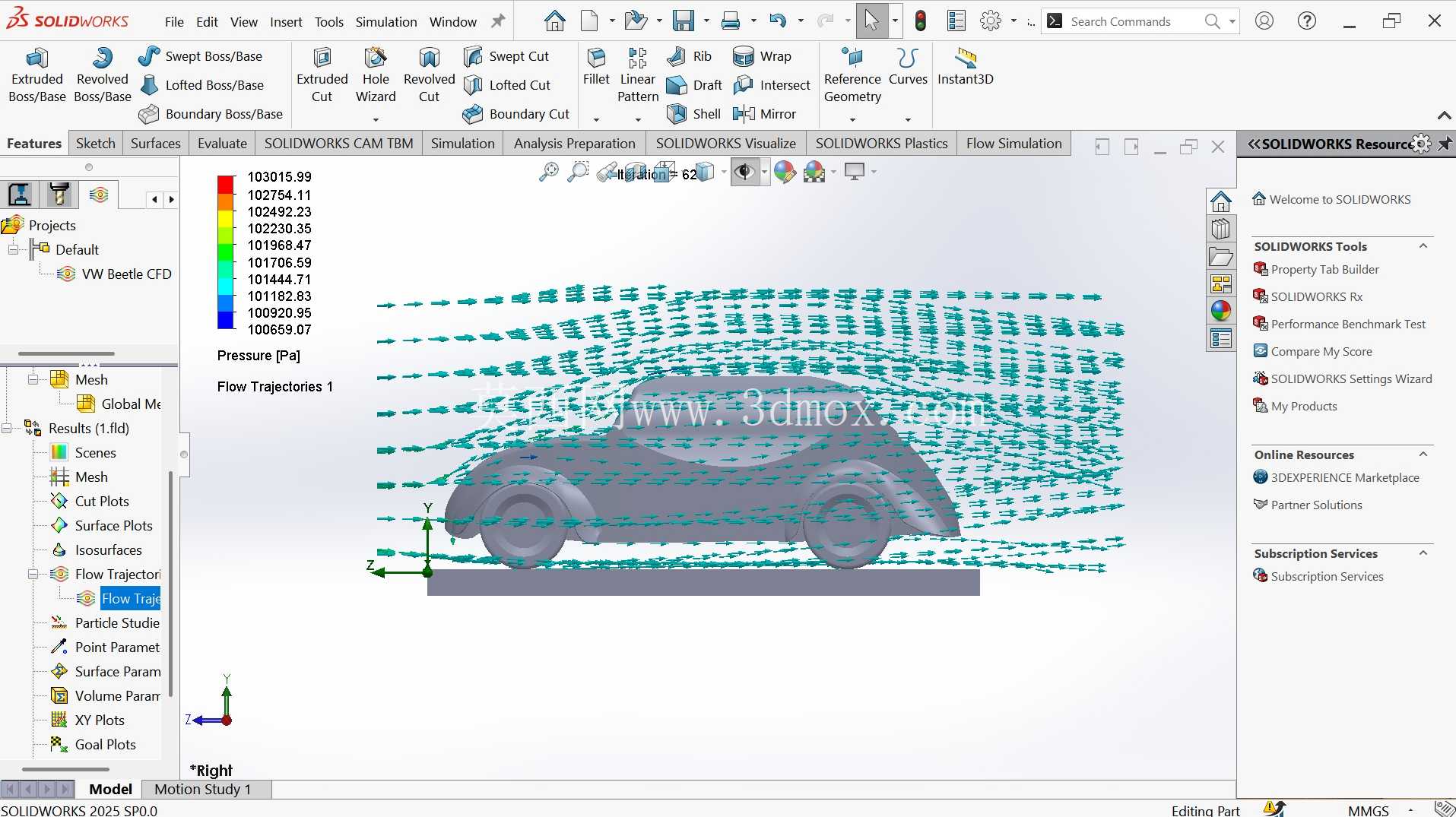The height and width of the screenshot is (817, 1456).
Task: Select the VW Beetle CFD project
Action: point(126,274)
